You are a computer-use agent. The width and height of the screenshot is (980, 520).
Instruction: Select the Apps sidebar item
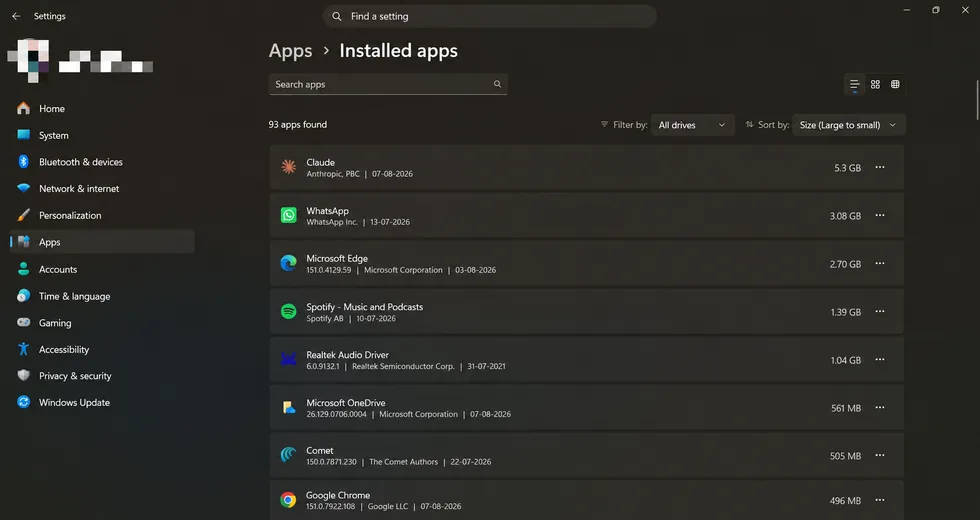tap(102, 242)
